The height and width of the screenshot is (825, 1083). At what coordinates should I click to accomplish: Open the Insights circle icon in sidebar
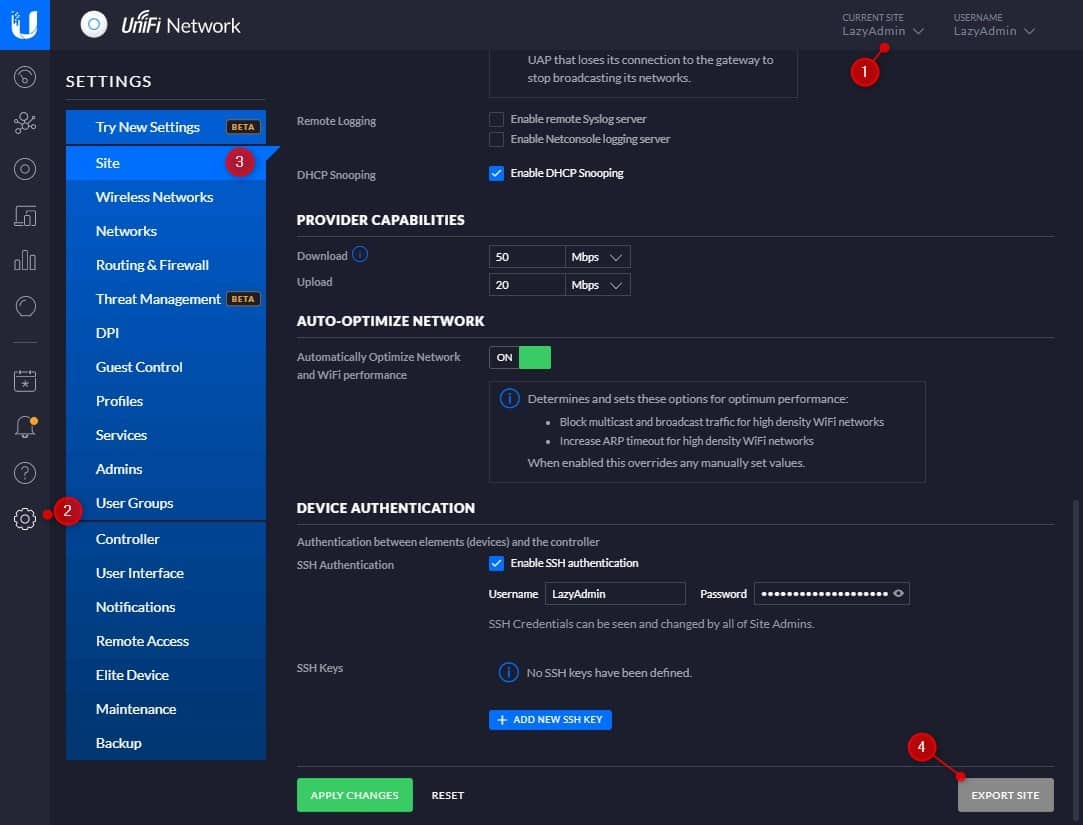click(25, 306)
